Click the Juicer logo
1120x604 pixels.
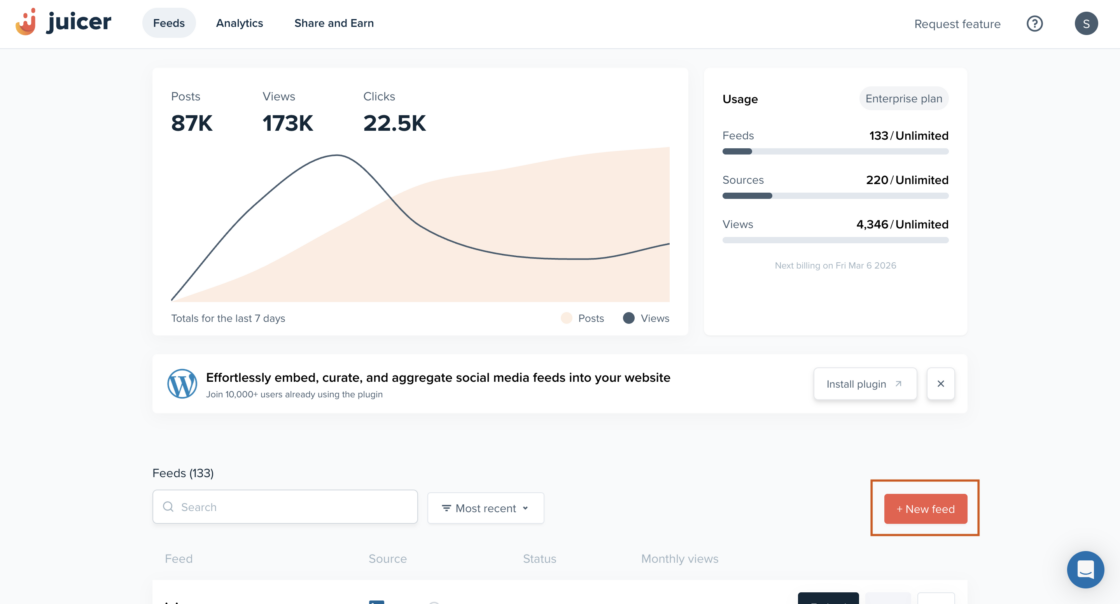(63, 22)
